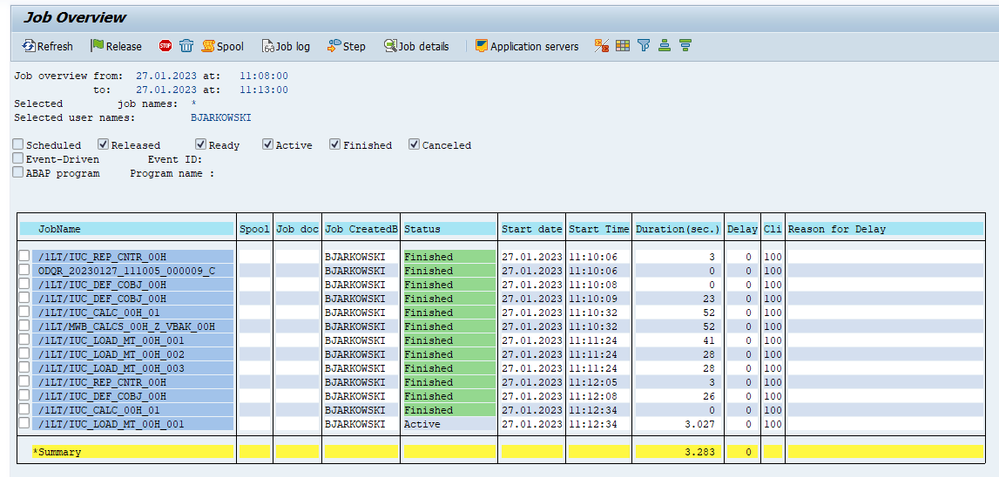Click the icon right of Application servers
Screen dimensions: 999x477
601,46
